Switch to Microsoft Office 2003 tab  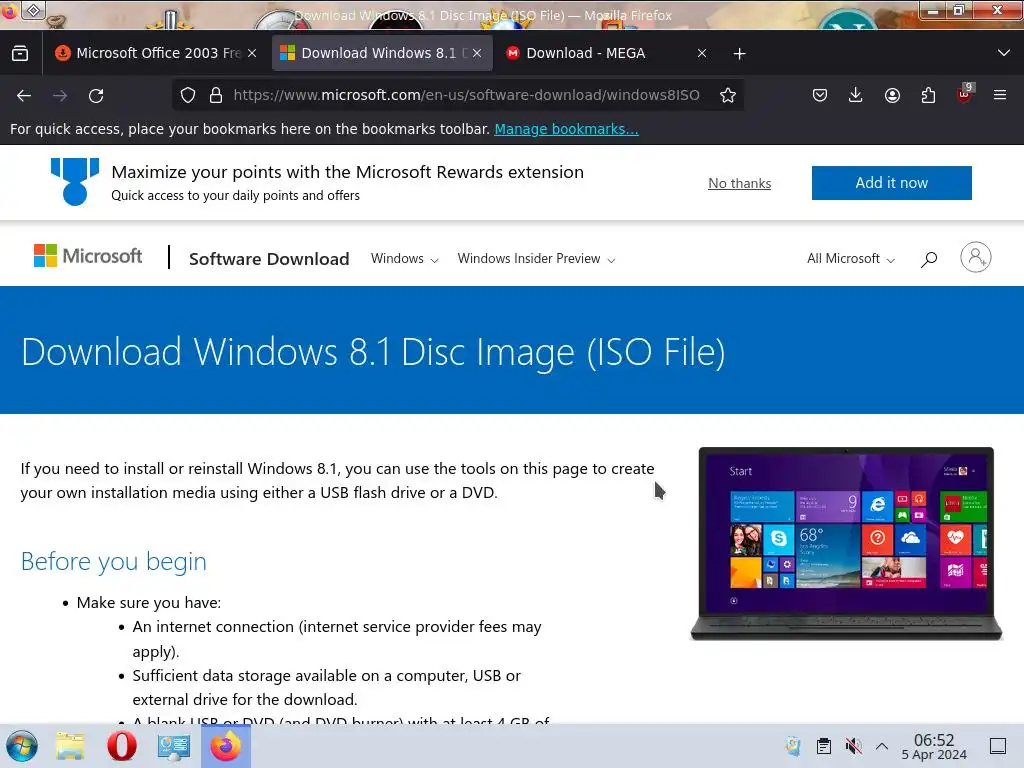point(157,54)
